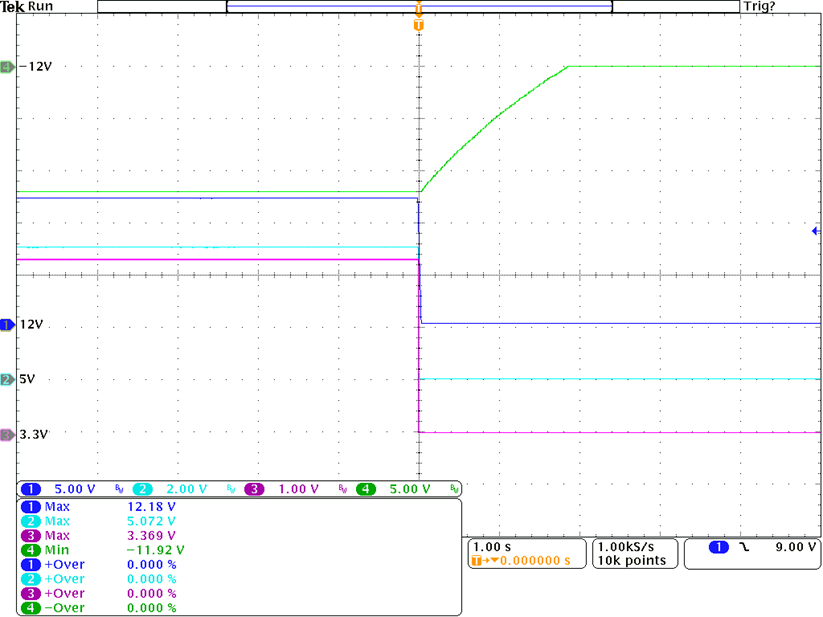Select the channel 2 ground marker labeled 5V
The image size is (823, 617).
click(x=7, y=380)
